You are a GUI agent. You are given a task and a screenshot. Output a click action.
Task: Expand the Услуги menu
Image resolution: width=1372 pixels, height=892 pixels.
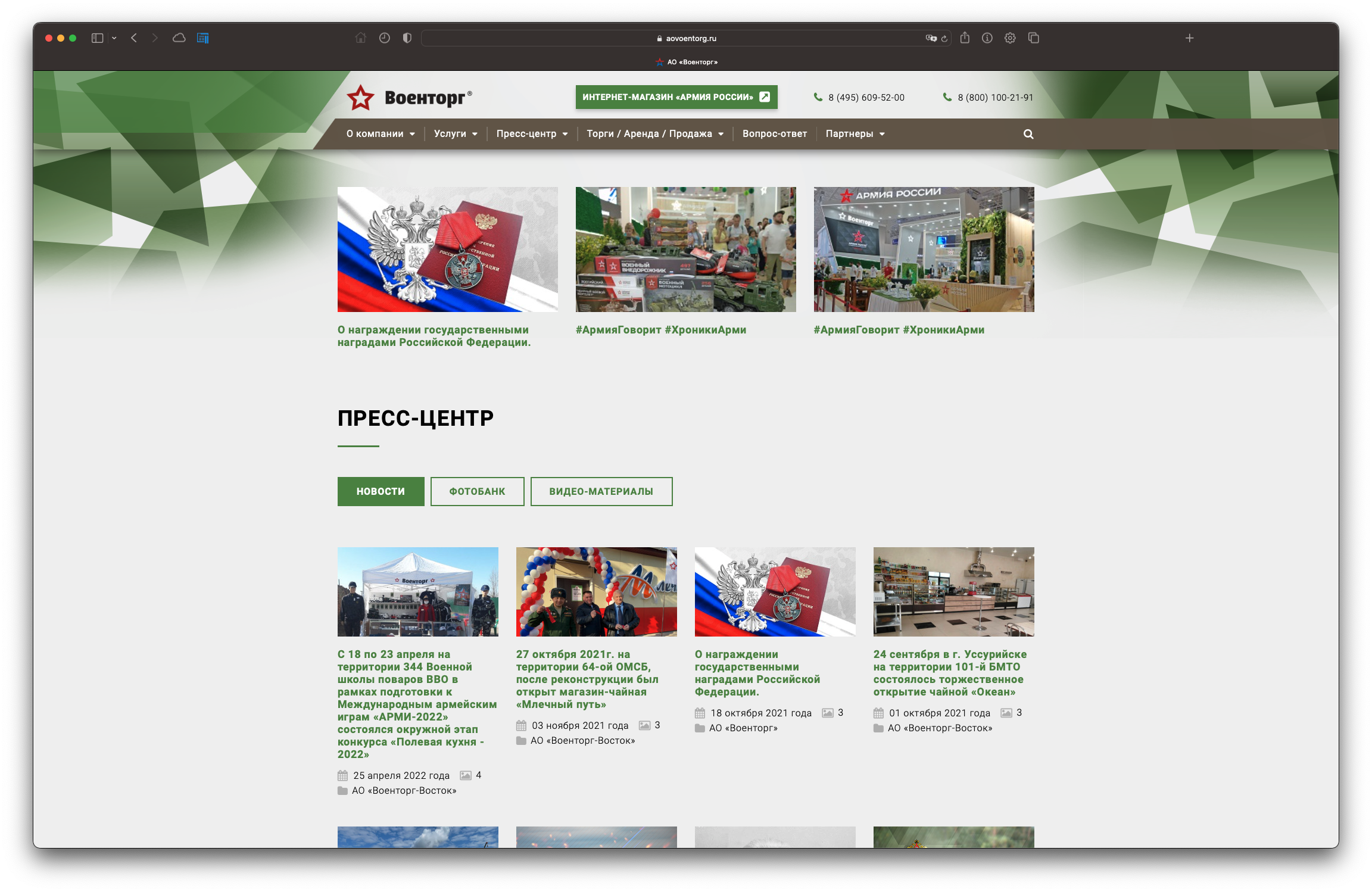[x=456, y=134]
